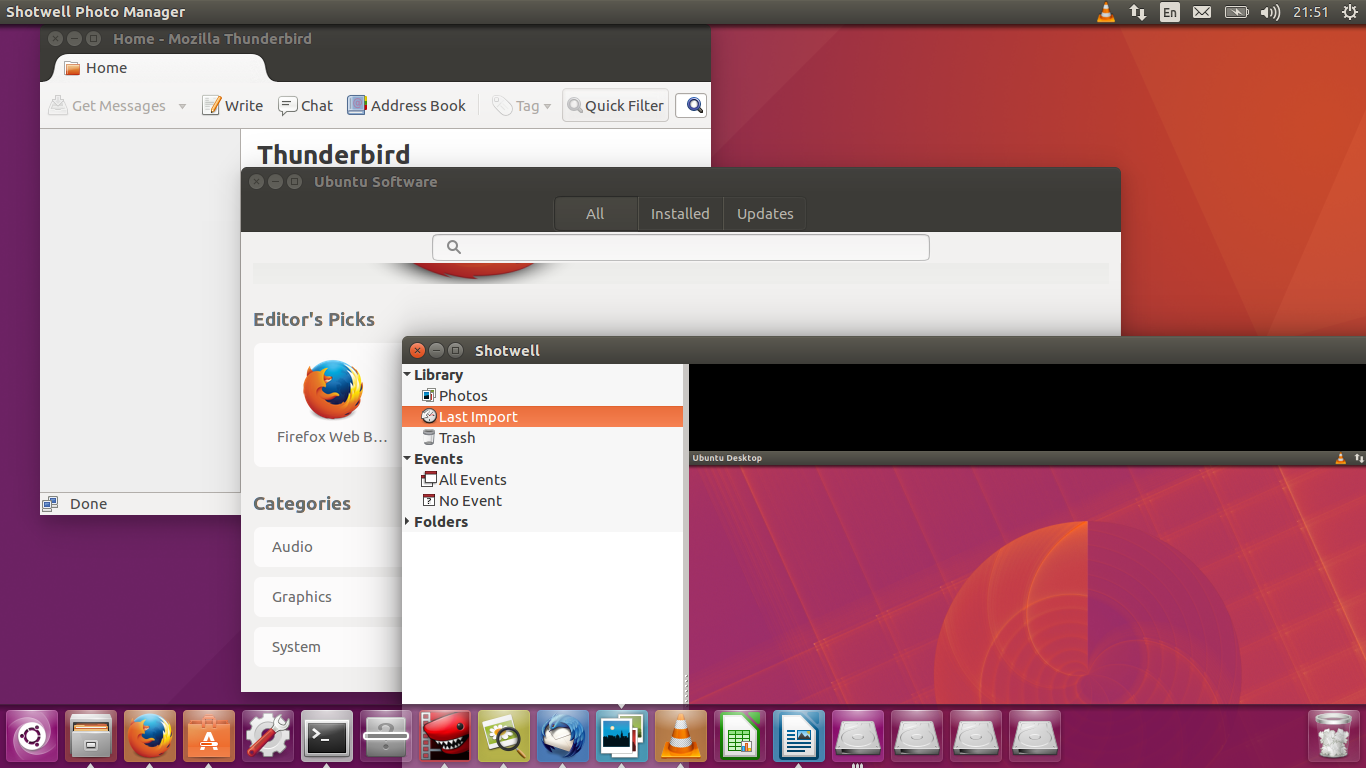
Task: Open LibreOffice Calc from the dock
Action: pyautogui.click(x=740, y=737)
